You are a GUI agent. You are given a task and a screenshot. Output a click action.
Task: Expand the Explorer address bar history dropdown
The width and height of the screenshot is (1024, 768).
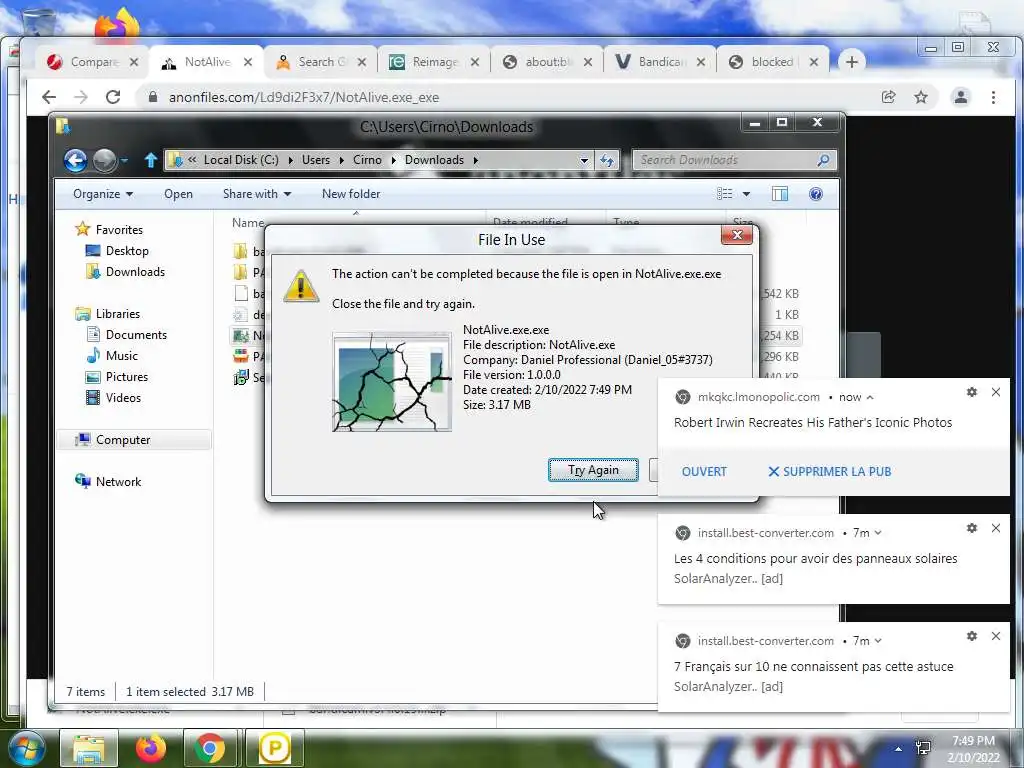(584, 160)
